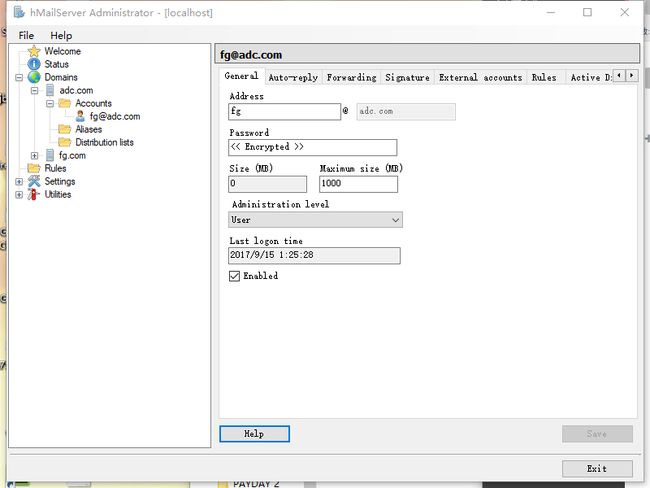The width and height of the screenshot is (650, 488).
Task: Switch to the Forwarding tab
Action: click(352, 78)
